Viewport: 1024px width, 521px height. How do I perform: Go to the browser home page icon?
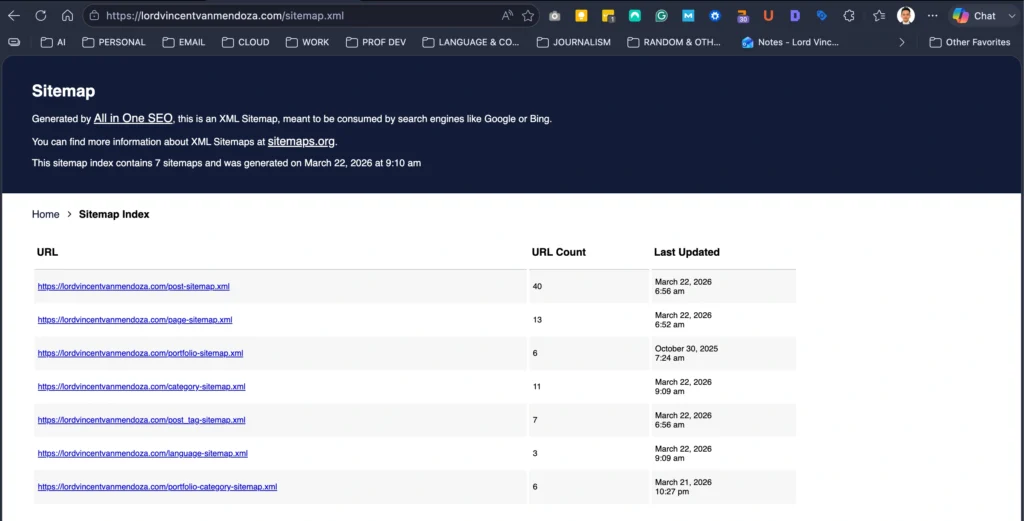tap(67, 16)
